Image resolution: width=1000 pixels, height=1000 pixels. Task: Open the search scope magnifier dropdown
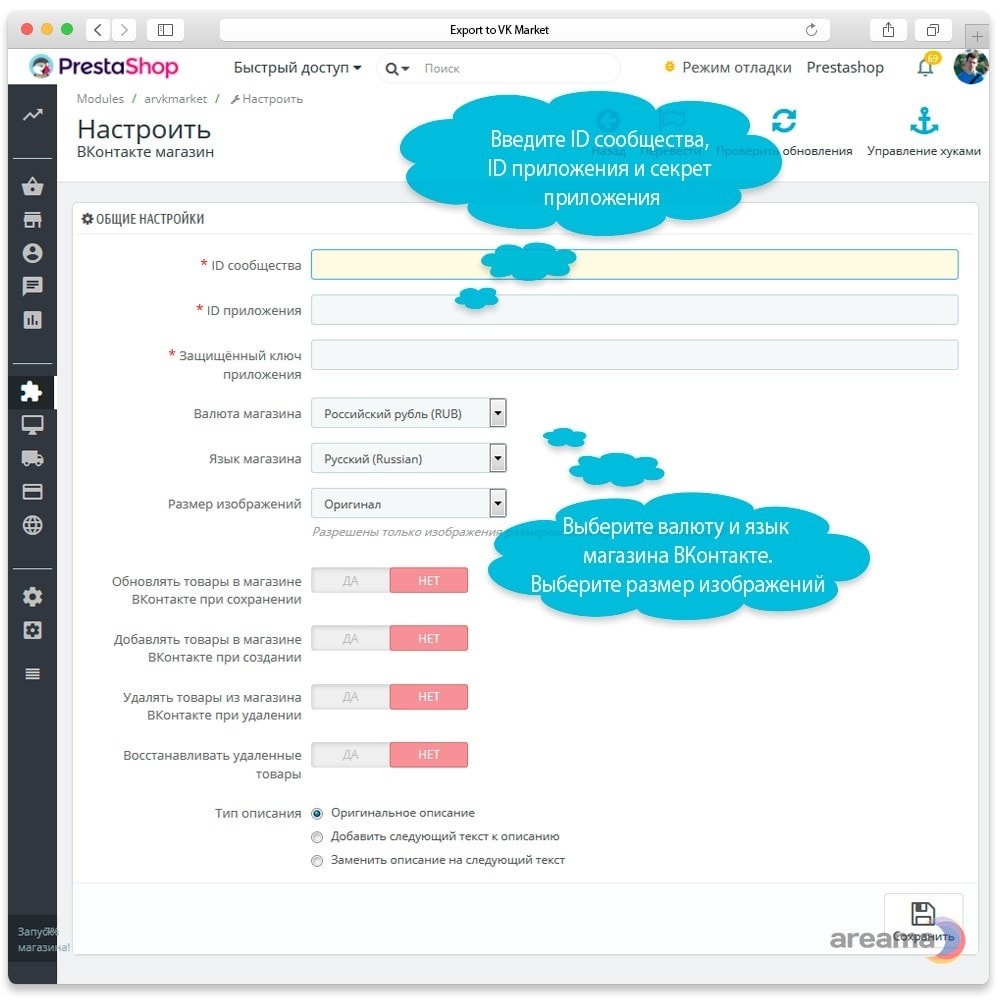(397, 68)
